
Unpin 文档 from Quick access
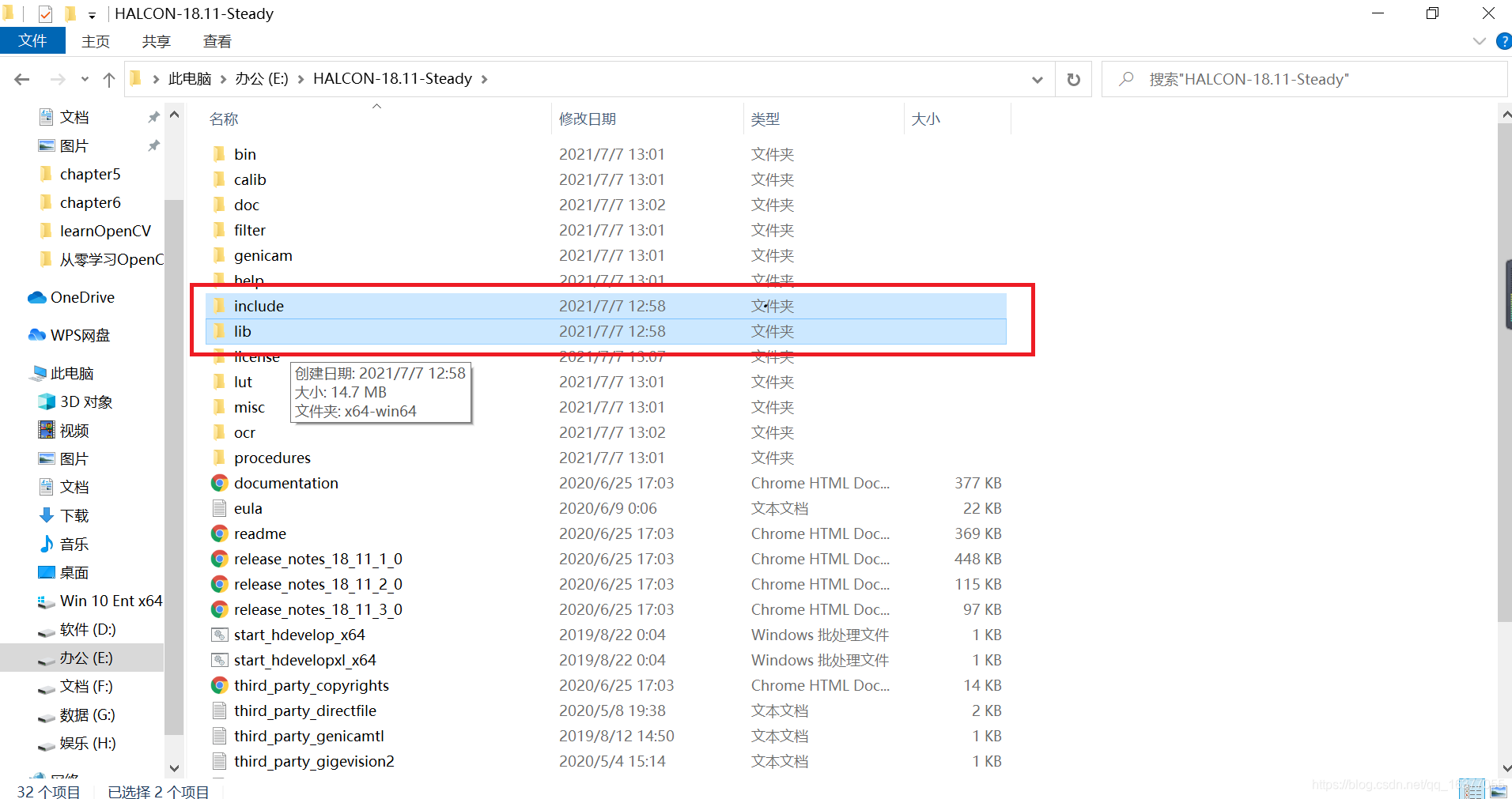[153, 116]
